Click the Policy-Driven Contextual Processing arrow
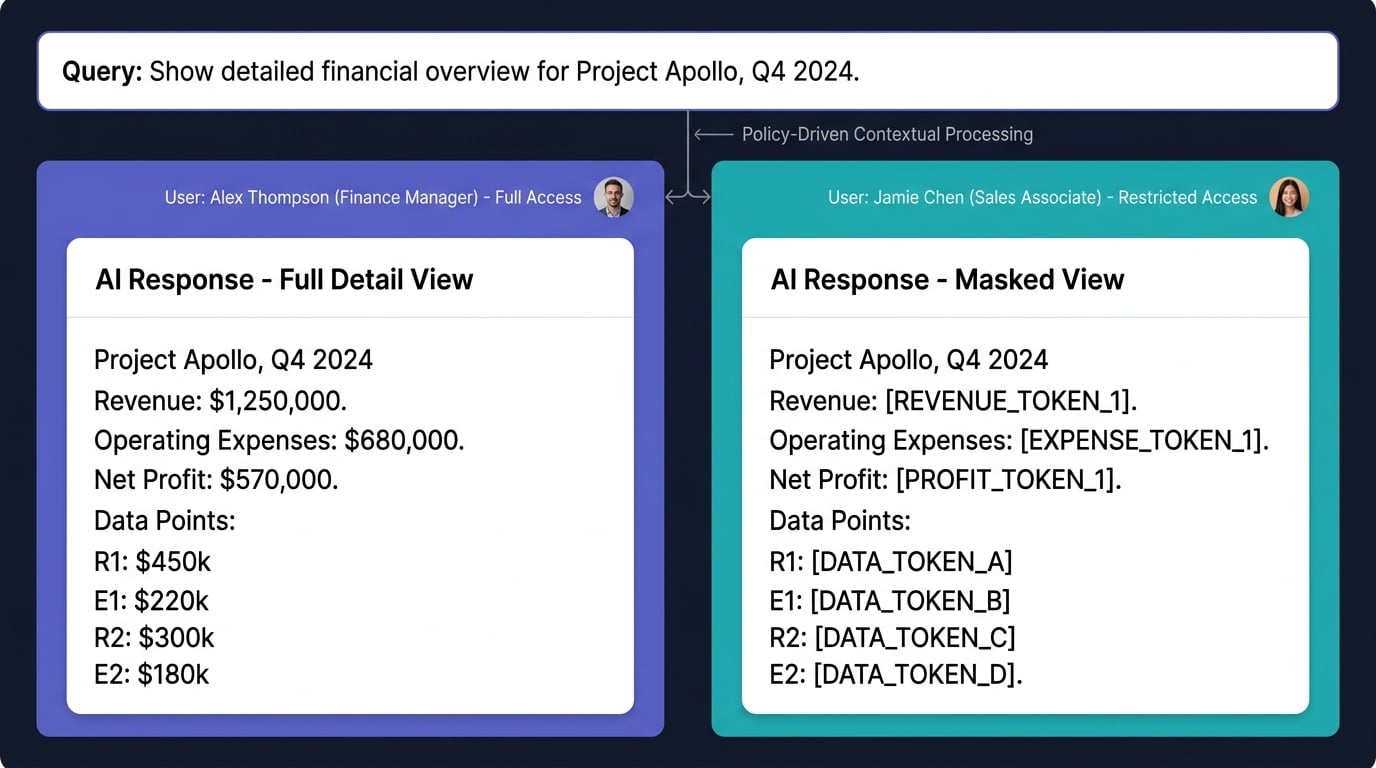 712,133
